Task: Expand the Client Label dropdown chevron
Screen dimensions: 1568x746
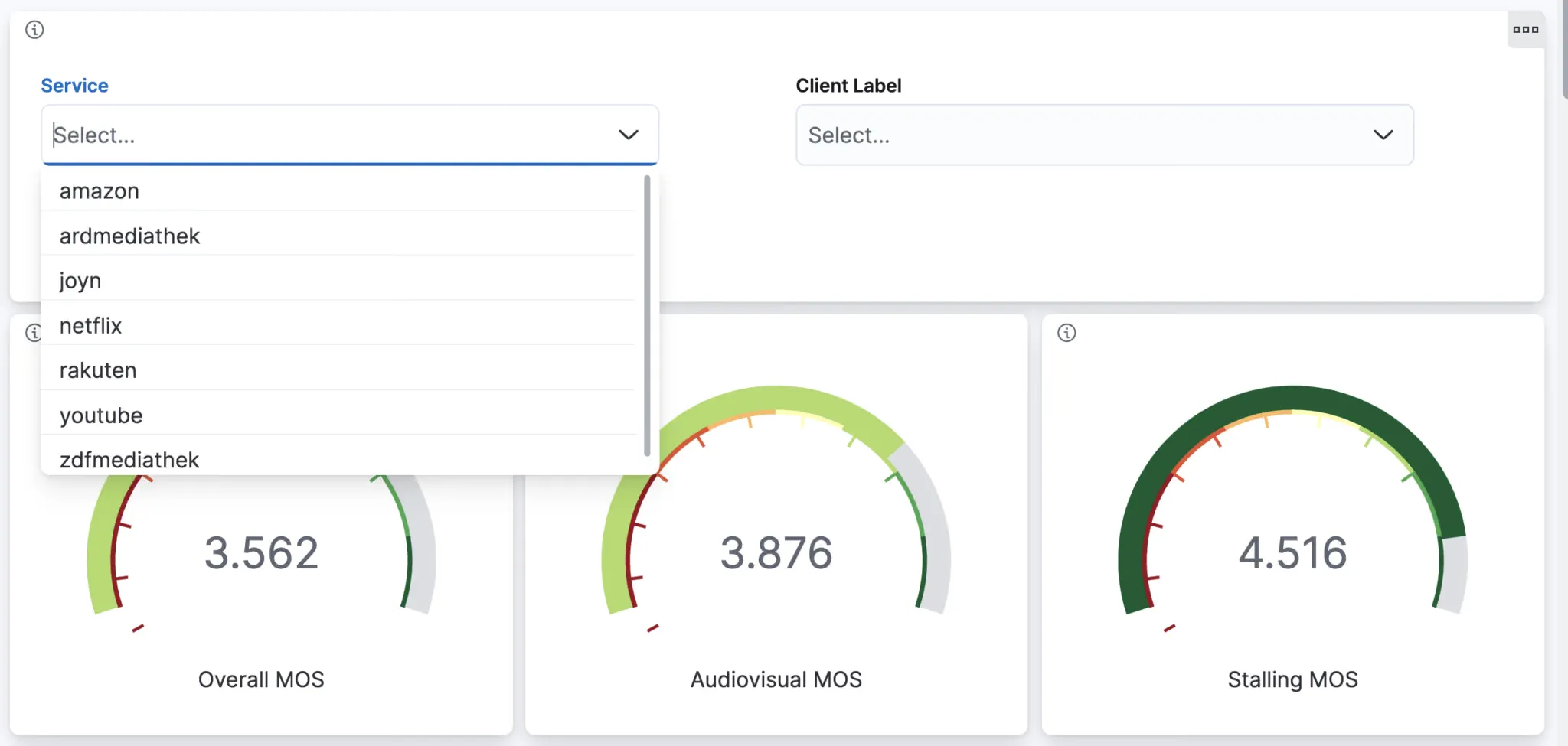Action: click(x=1383, y=135)
